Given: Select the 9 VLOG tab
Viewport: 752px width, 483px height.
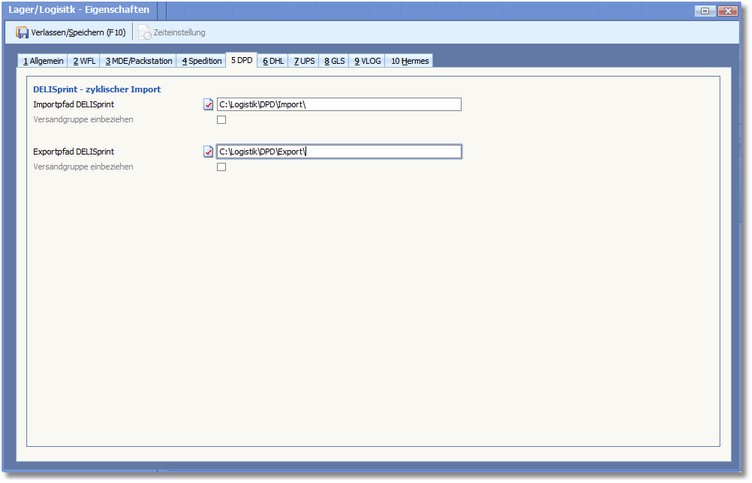Looking at the screenshot, I should pyautogui.click(x=367, y=61).
